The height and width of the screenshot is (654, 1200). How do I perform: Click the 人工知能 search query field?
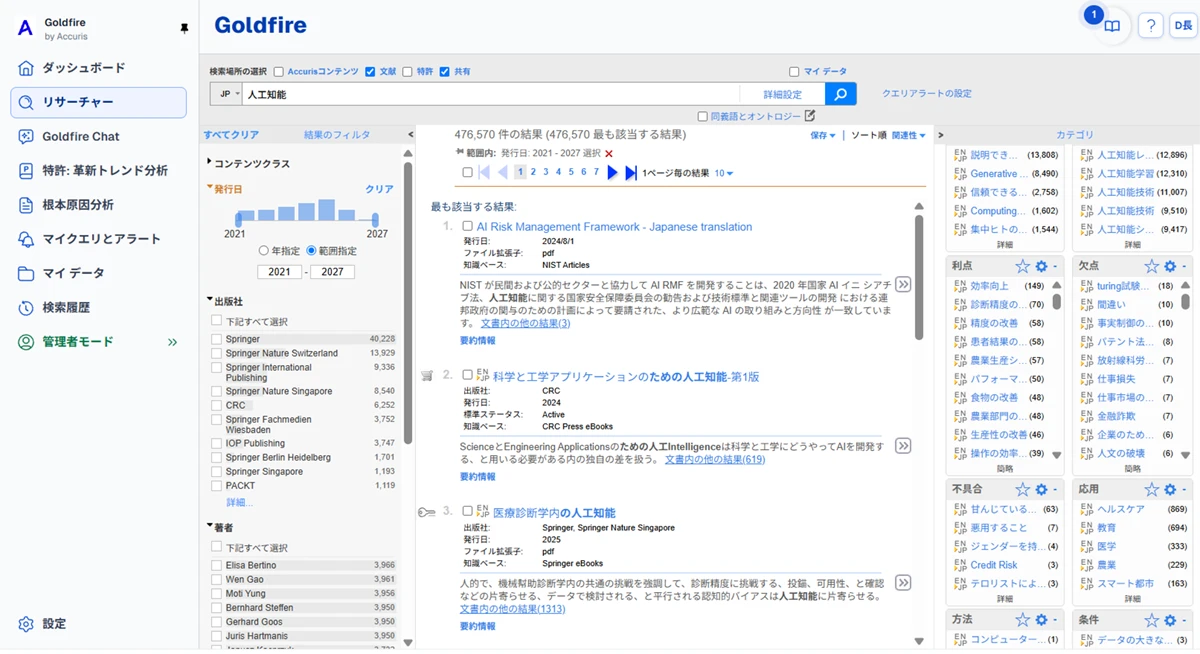click(490, 94)
